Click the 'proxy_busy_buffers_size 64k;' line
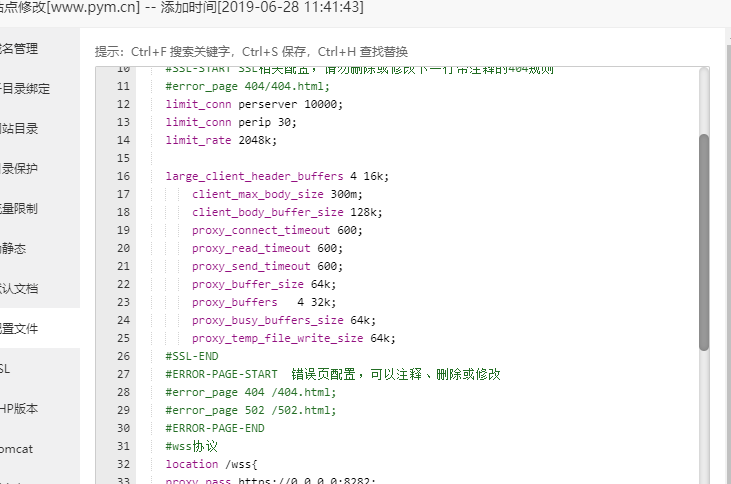Screen dimensions: 731x484 [x=284, y=320]
